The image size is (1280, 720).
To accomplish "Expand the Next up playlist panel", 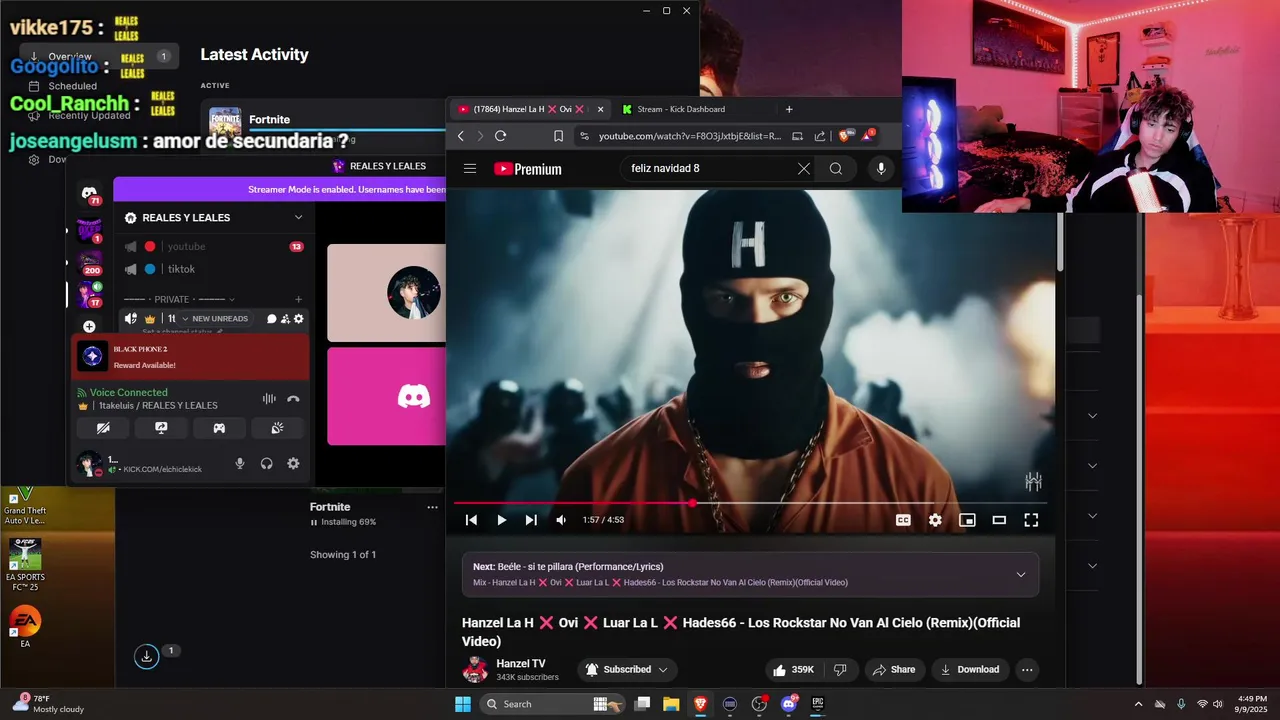I will click(x=1021, y=574).
